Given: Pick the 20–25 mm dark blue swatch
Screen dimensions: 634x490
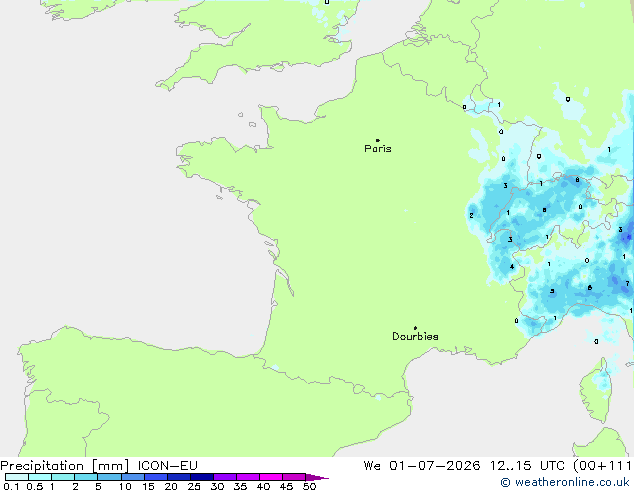Looking at the screenshot, I should (x=179, y=477).
